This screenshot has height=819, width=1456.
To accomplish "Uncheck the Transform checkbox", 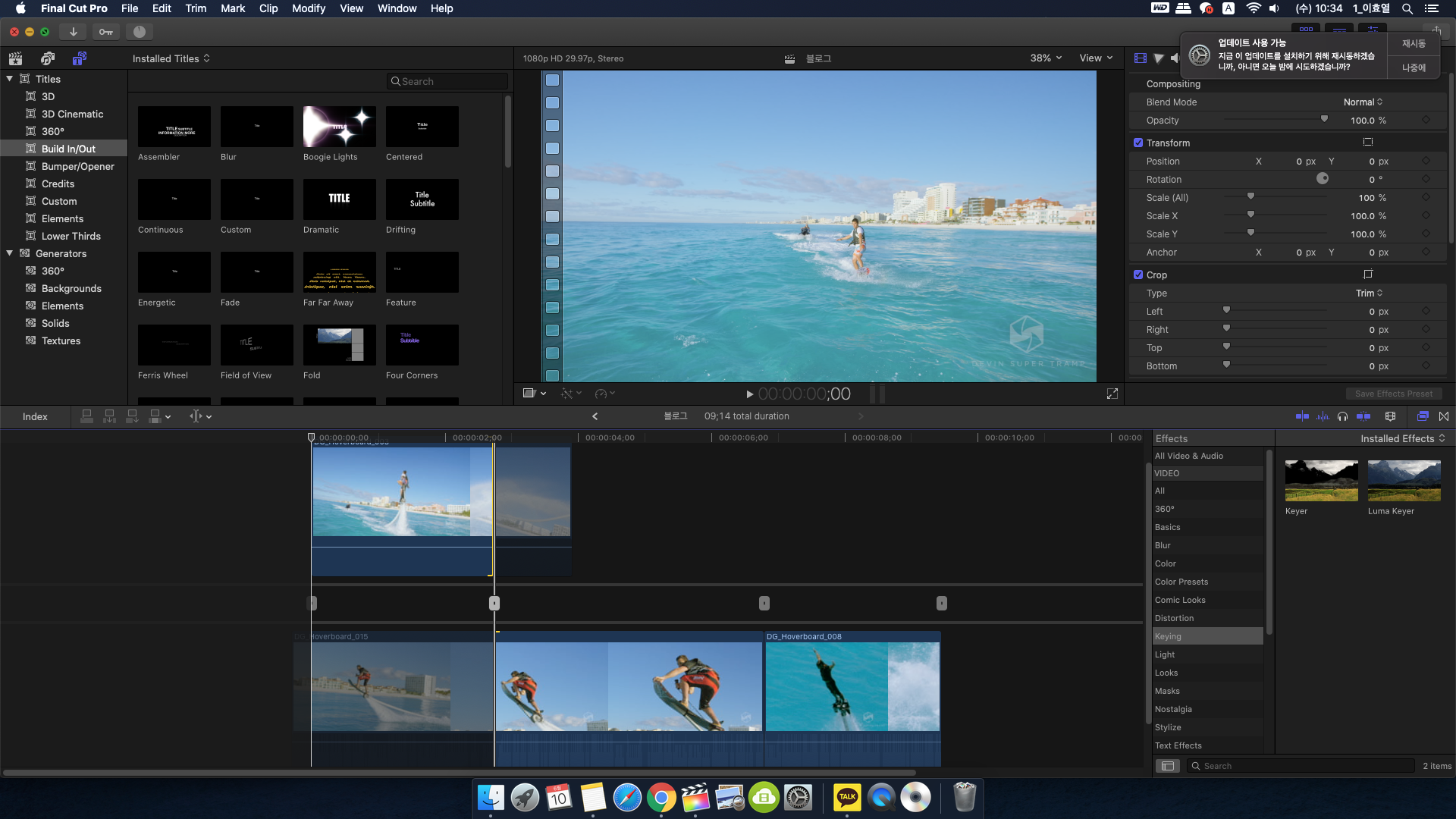I will (1138, 143).
